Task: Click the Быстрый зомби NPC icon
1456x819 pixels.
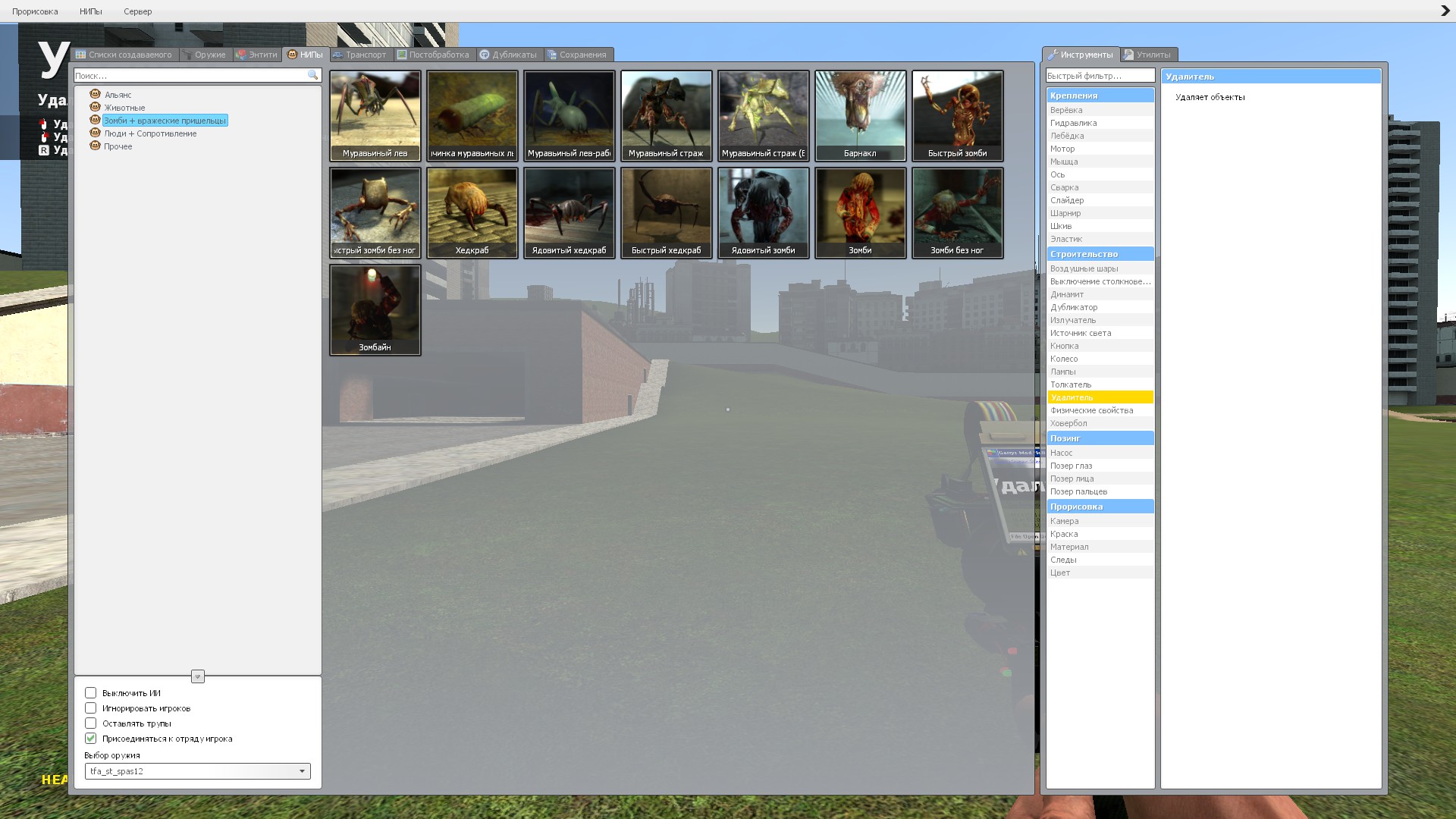Action: pyautogui.click(x=957, y=116)
